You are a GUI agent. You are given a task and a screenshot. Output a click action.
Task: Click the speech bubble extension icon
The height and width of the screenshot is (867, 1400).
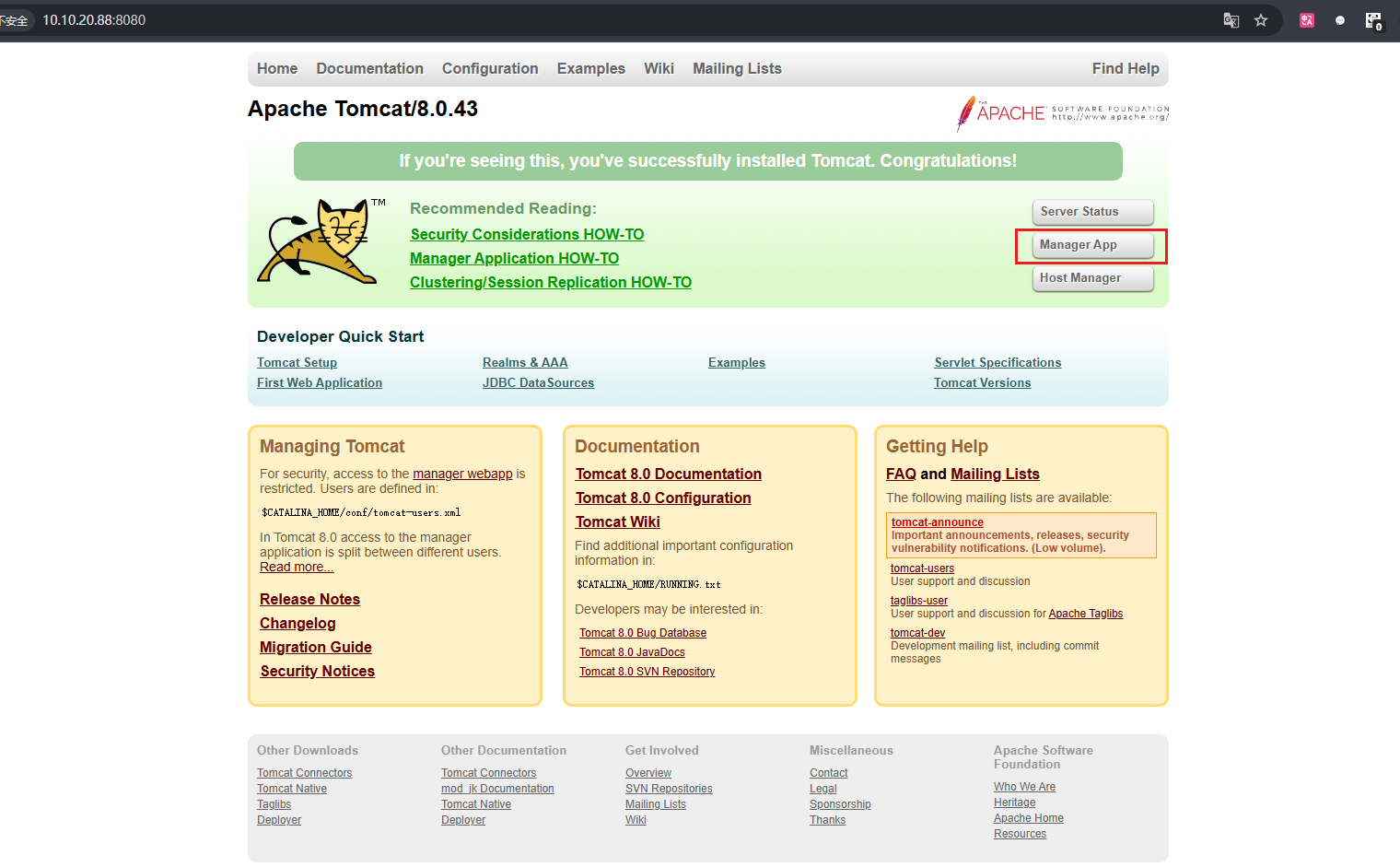pyautogui.click(x=1340, y=20)
